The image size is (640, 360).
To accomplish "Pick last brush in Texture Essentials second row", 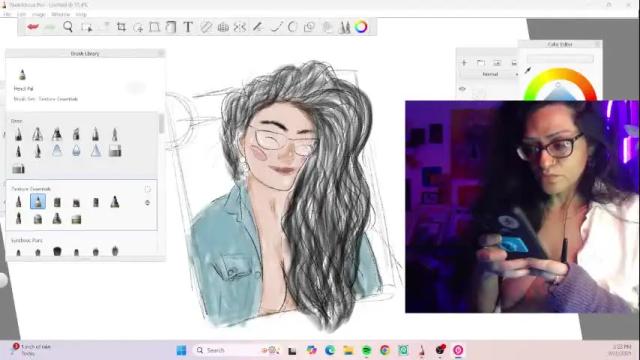I will click(x=76, y=220).
